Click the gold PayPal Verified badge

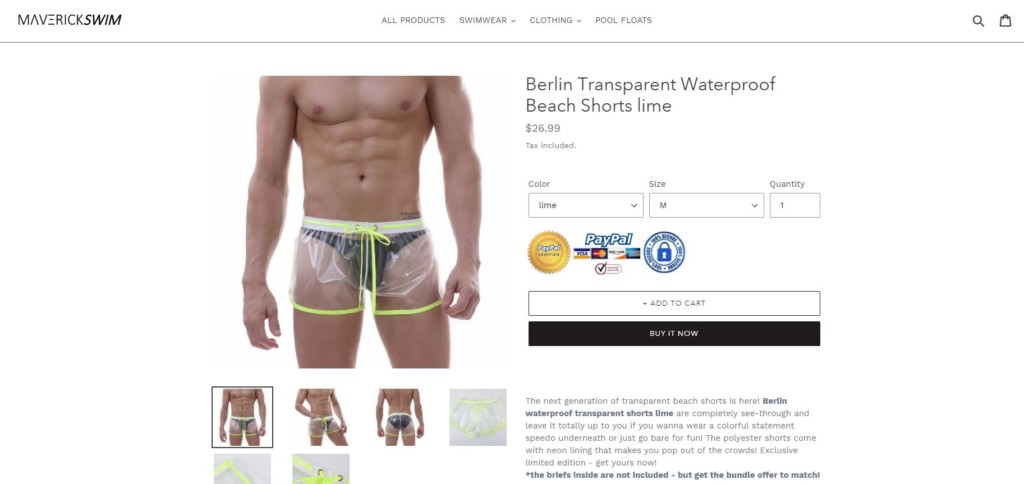pos(549,252)
